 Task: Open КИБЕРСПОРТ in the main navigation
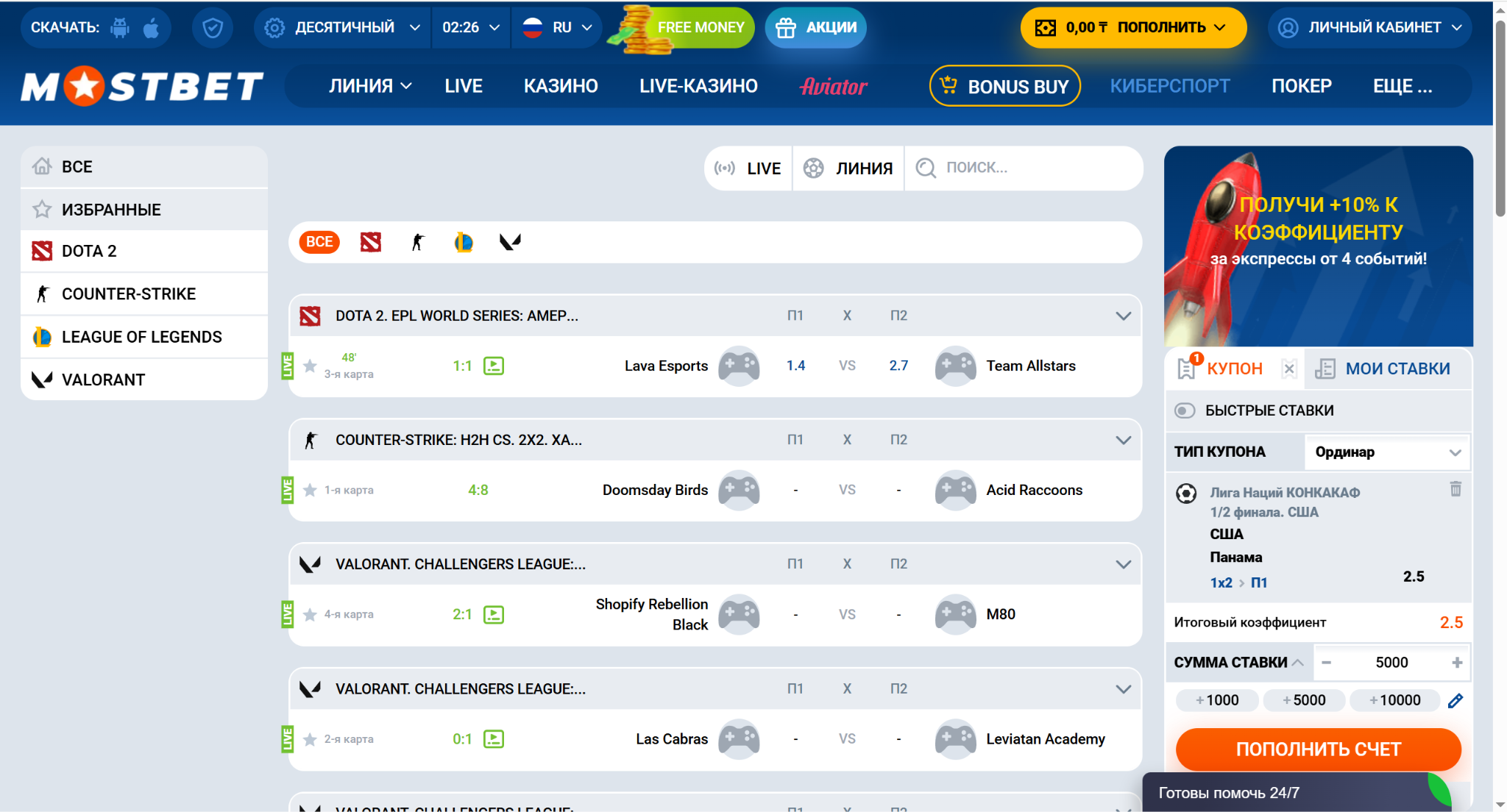click(1170, 86)
